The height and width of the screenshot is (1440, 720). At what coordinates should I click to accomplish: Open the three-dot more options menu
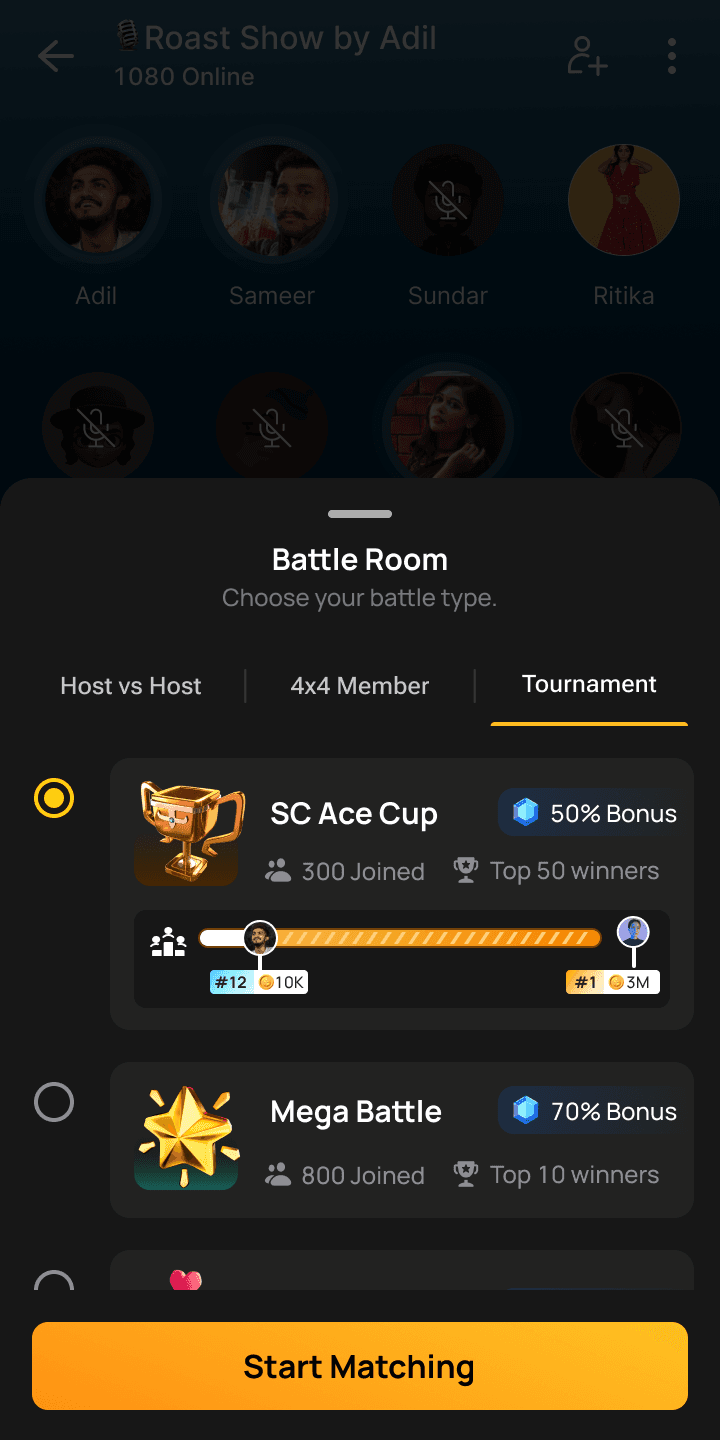click(x=672, y=57)
